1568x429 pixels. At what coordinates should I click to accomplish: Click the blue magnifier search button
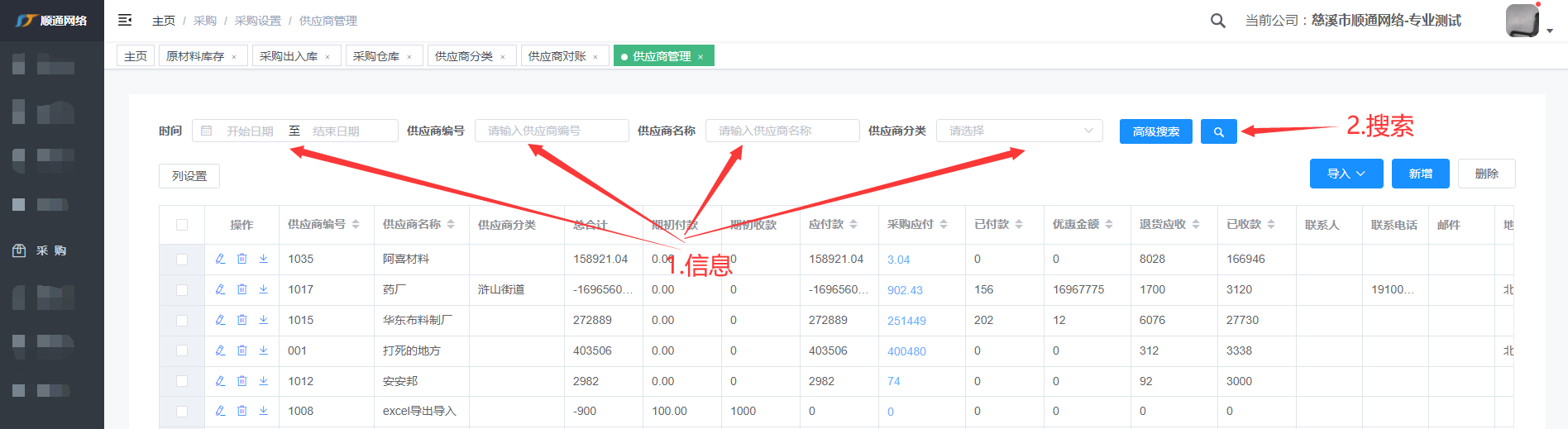pyautogui.click(x=1218, y=131)
